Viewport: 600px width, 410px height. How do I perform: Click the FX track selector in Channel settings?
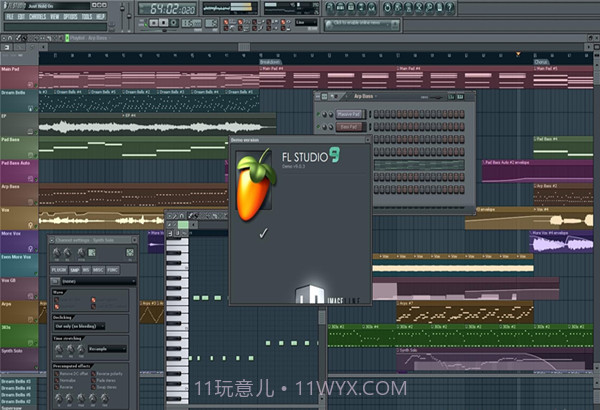(x=130, y=252)
